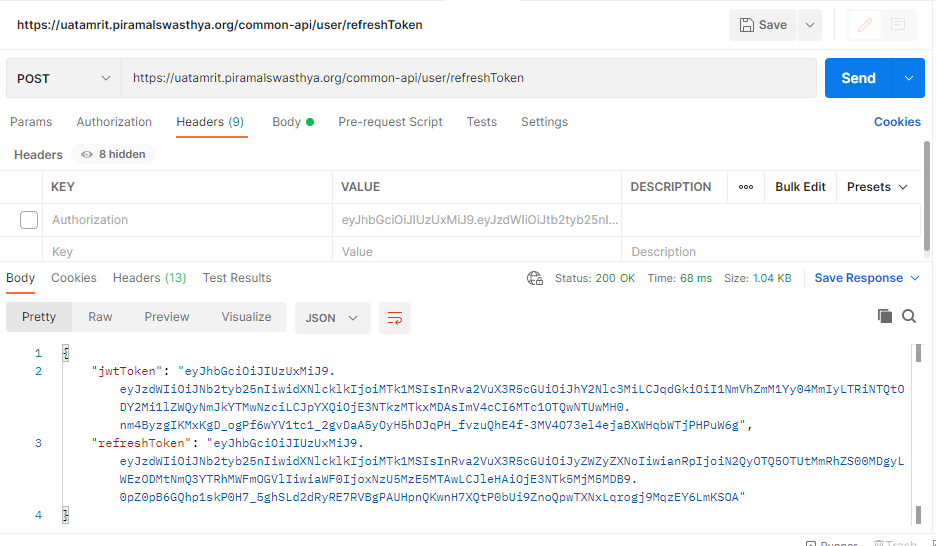
Task: Show the 8 hidden headers
Action: tap(113, 155)
